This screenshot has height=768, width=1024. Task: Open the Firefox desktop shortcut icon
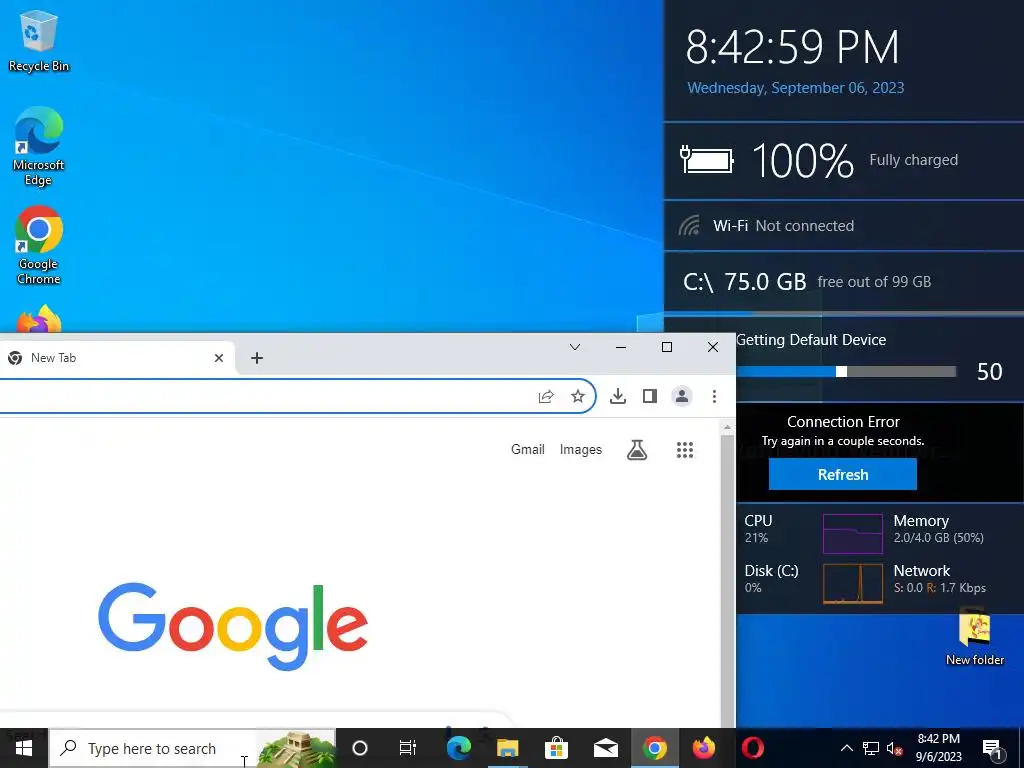39,319
